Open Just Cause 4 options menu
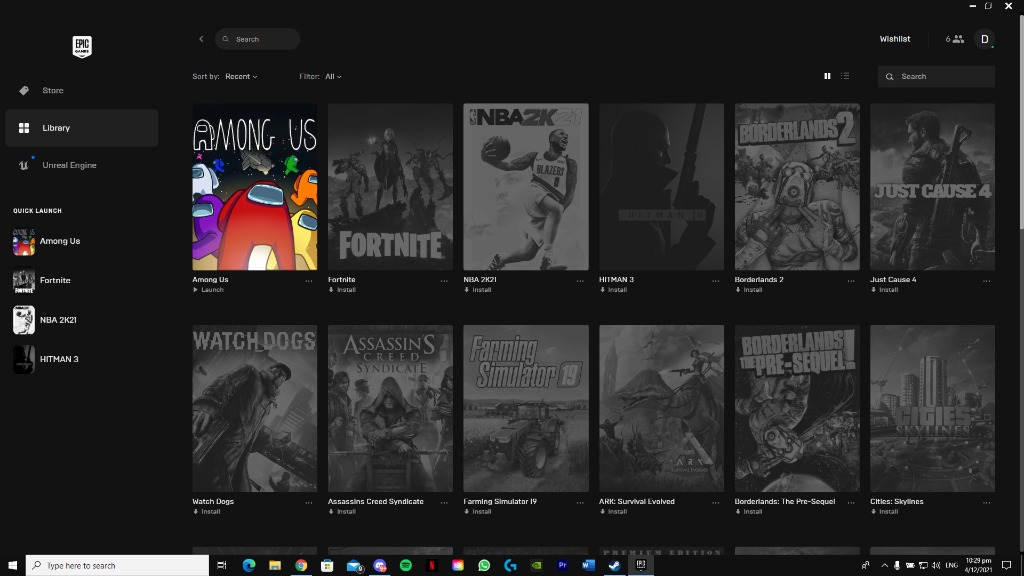This screenshot has width=1024, height=576. [987, 281]
